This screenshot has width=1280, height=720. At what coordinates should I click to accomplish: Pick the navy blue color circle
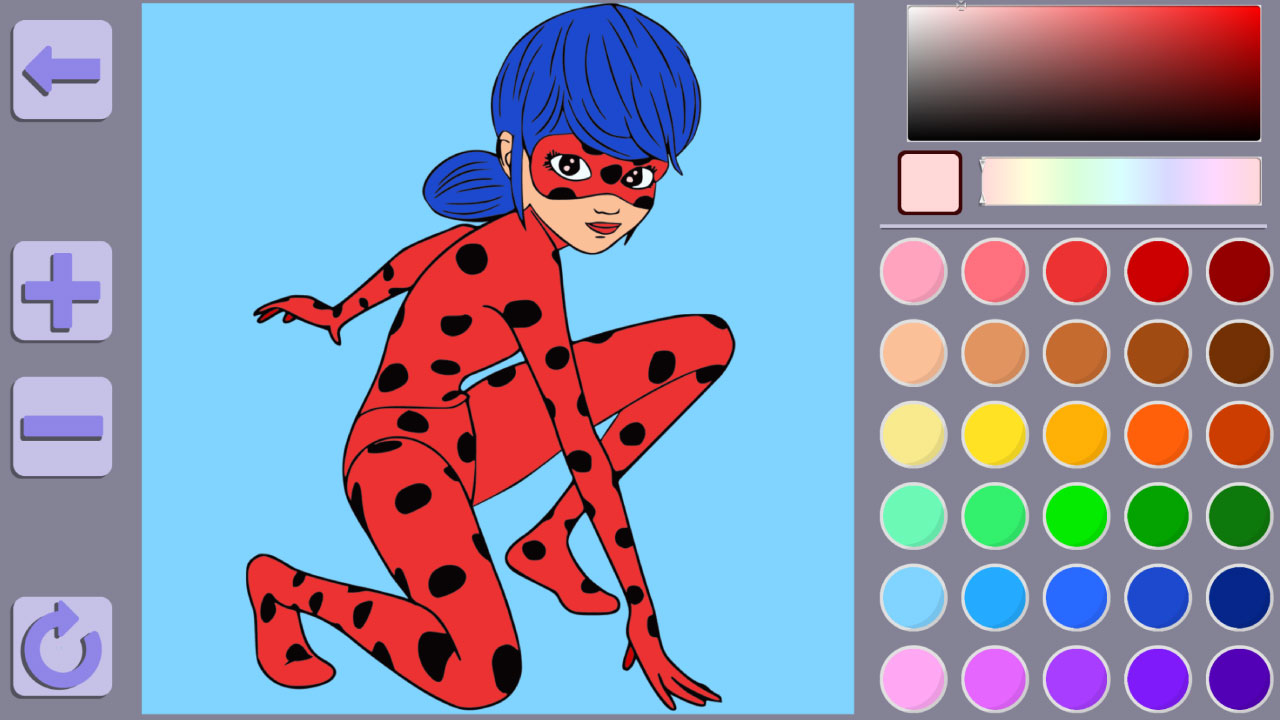coord(1239,597)
